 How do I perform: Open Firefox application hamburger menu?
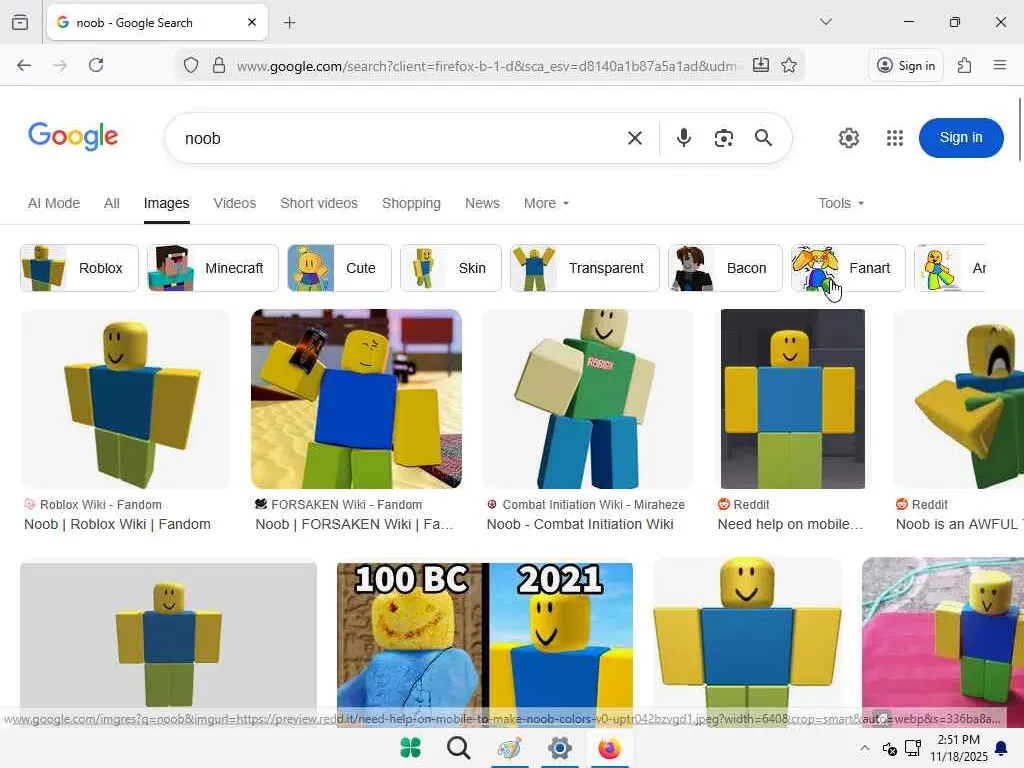point(1000,65)
